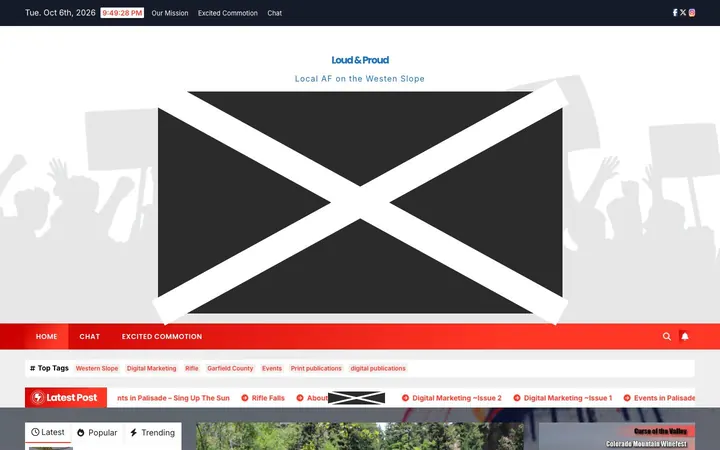
Task: Open the Colorado Mountain Winefest poster image
Action: click(x=617, y=436)
